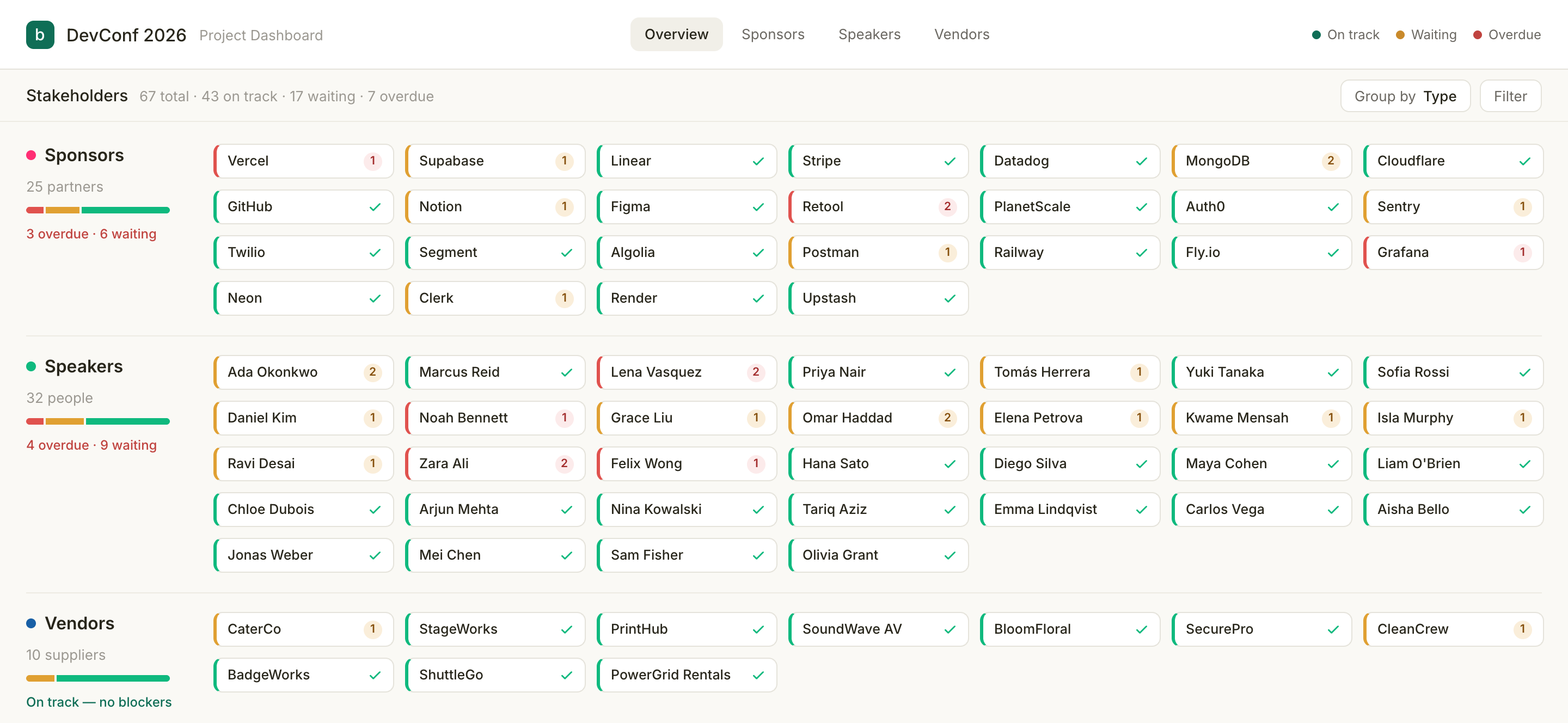Click the DevConf 2026 title

126,35
